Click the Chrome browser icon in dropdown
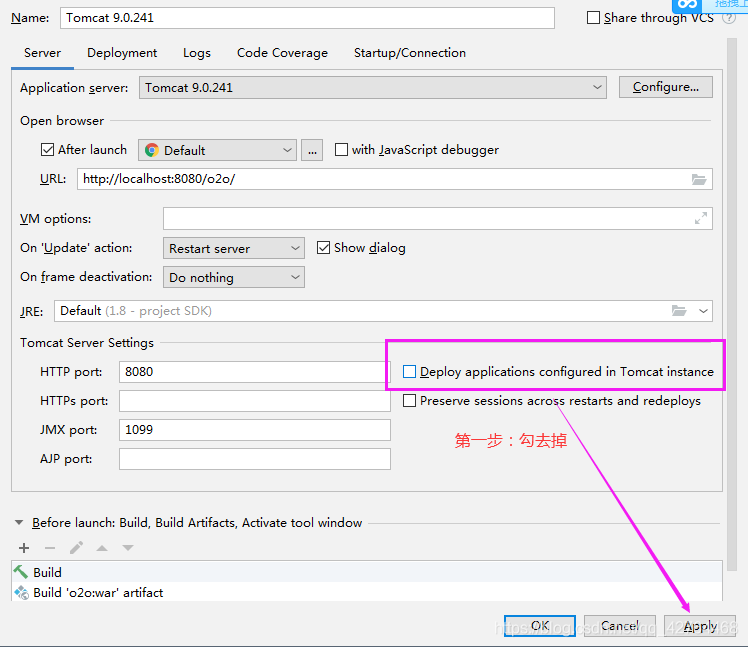 [152, 150]
